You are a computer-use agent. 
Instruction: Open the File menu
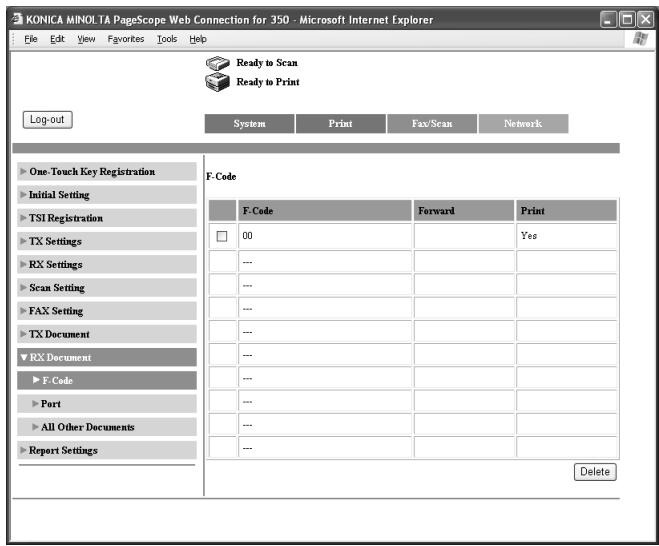(x=31, y=39)
